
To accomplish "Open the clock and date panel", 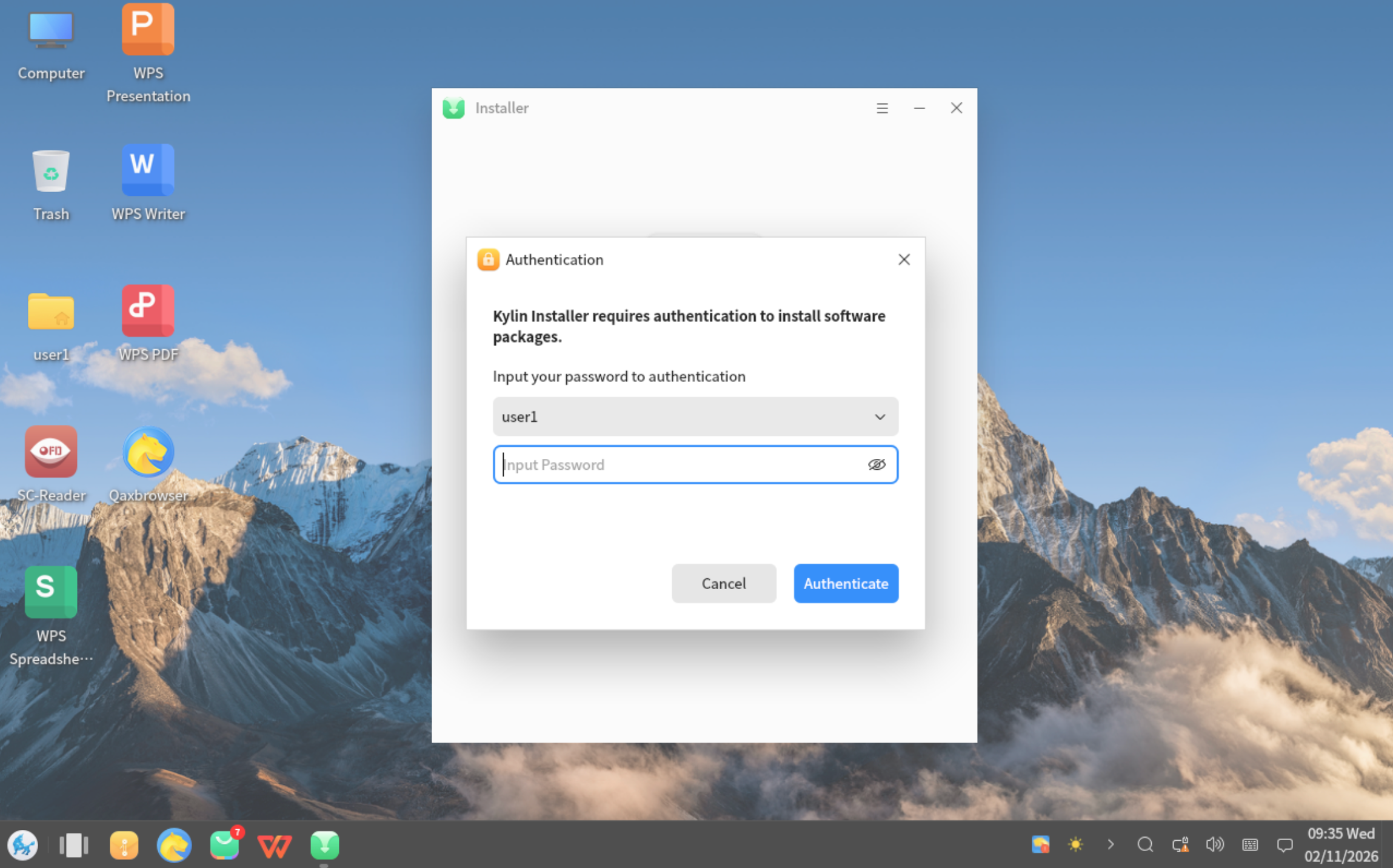I will tap(1341, 844).
